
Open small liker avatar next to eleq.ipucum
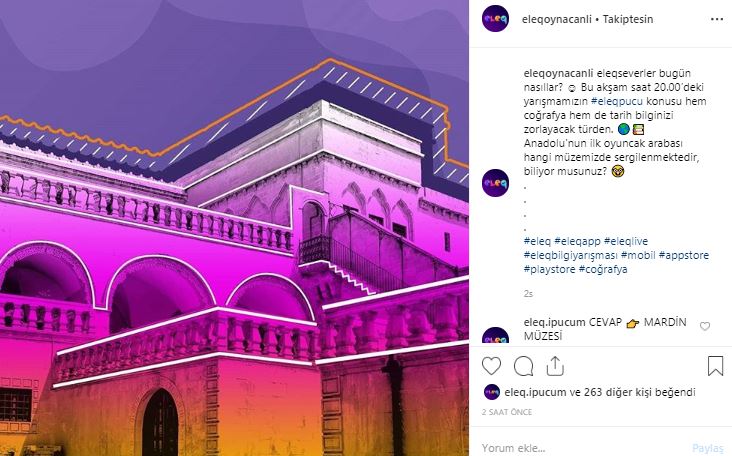click(x=492, y=392)
